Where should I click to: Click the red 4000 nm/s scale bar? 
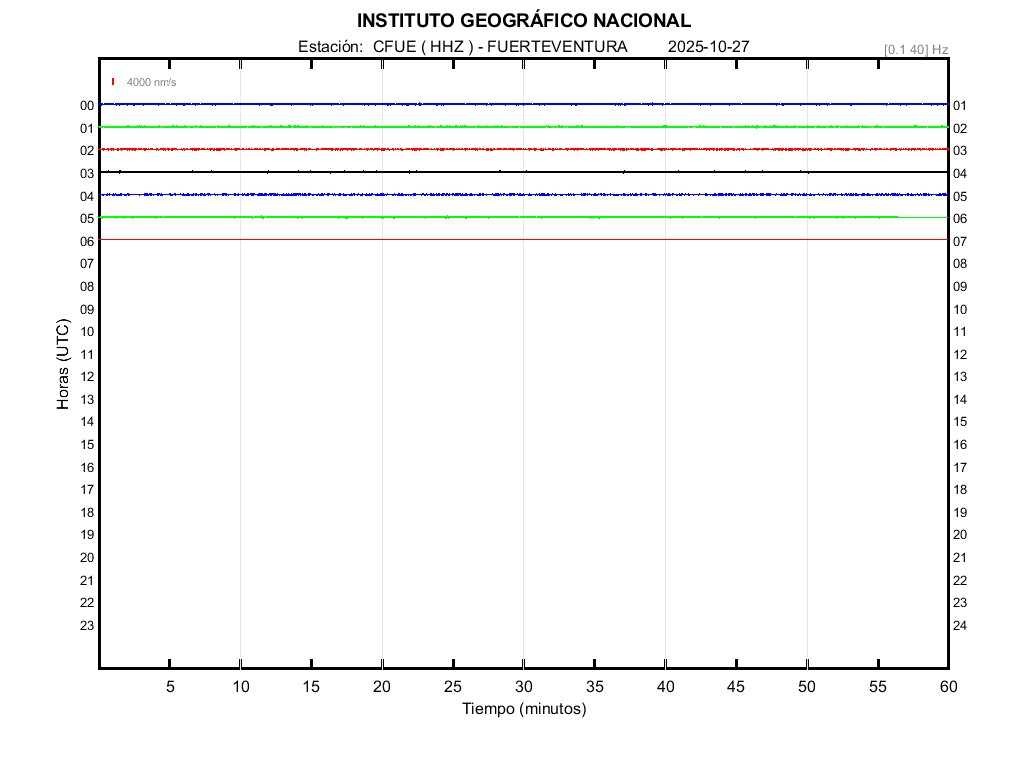click(x=113, y=82)
